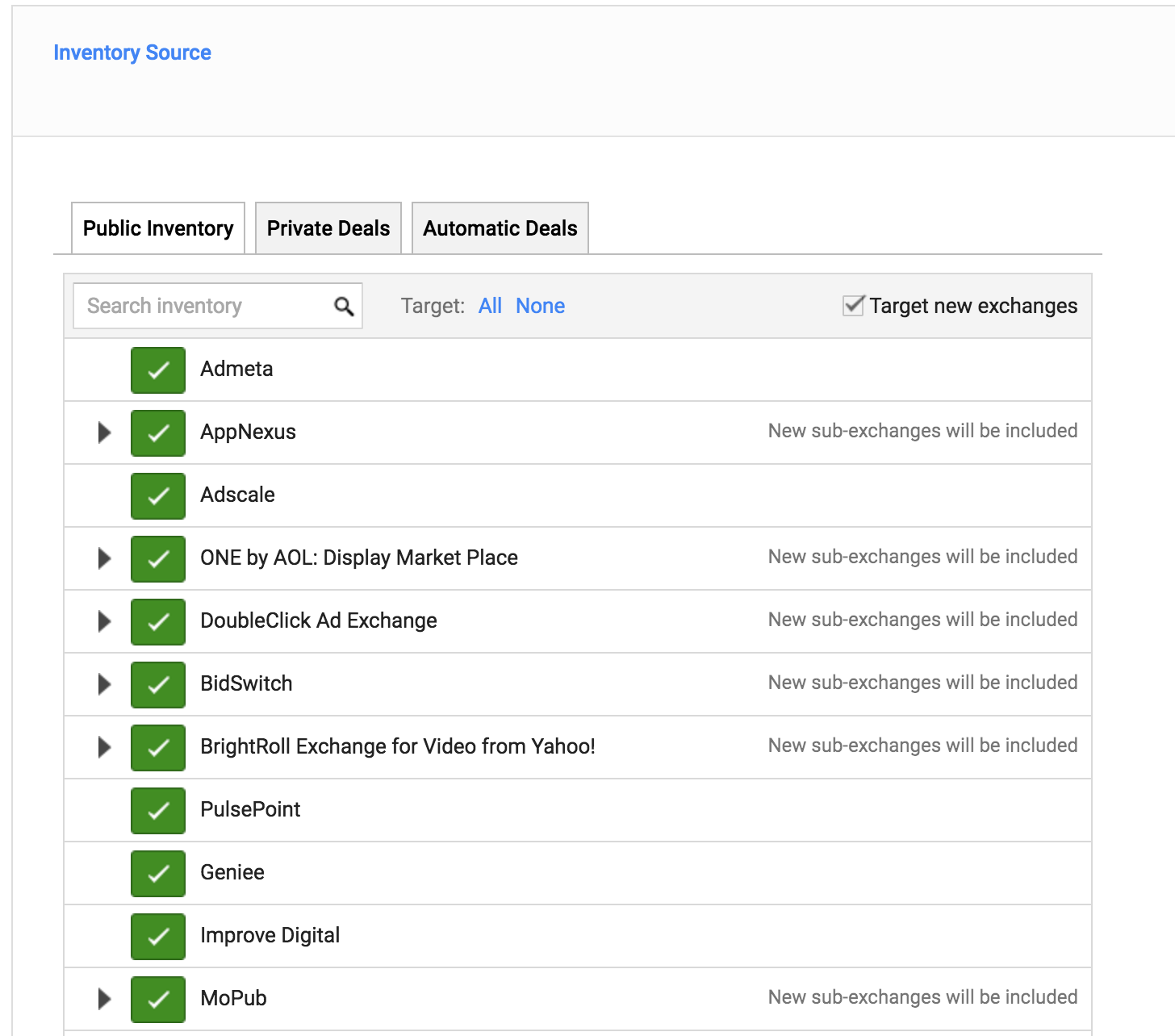Image resolution: width=1175 pixels, height=1036 pixels.
Task: Click BrightRoll Exchange for Video from Yahoo! text
Action: pyautogui.click(x=398, y=746)
